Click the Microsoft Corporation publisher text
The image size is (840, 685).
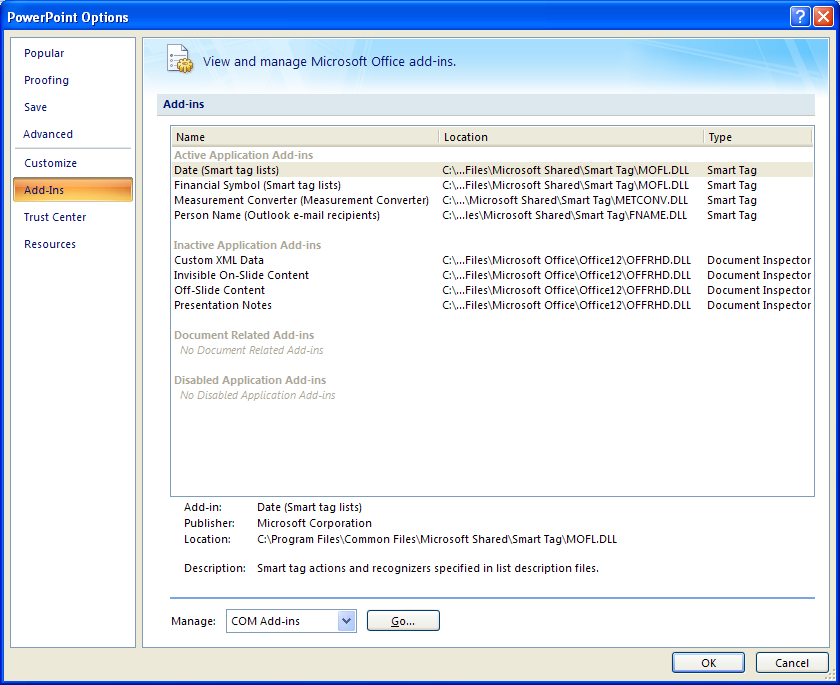[x=314, y=523]
